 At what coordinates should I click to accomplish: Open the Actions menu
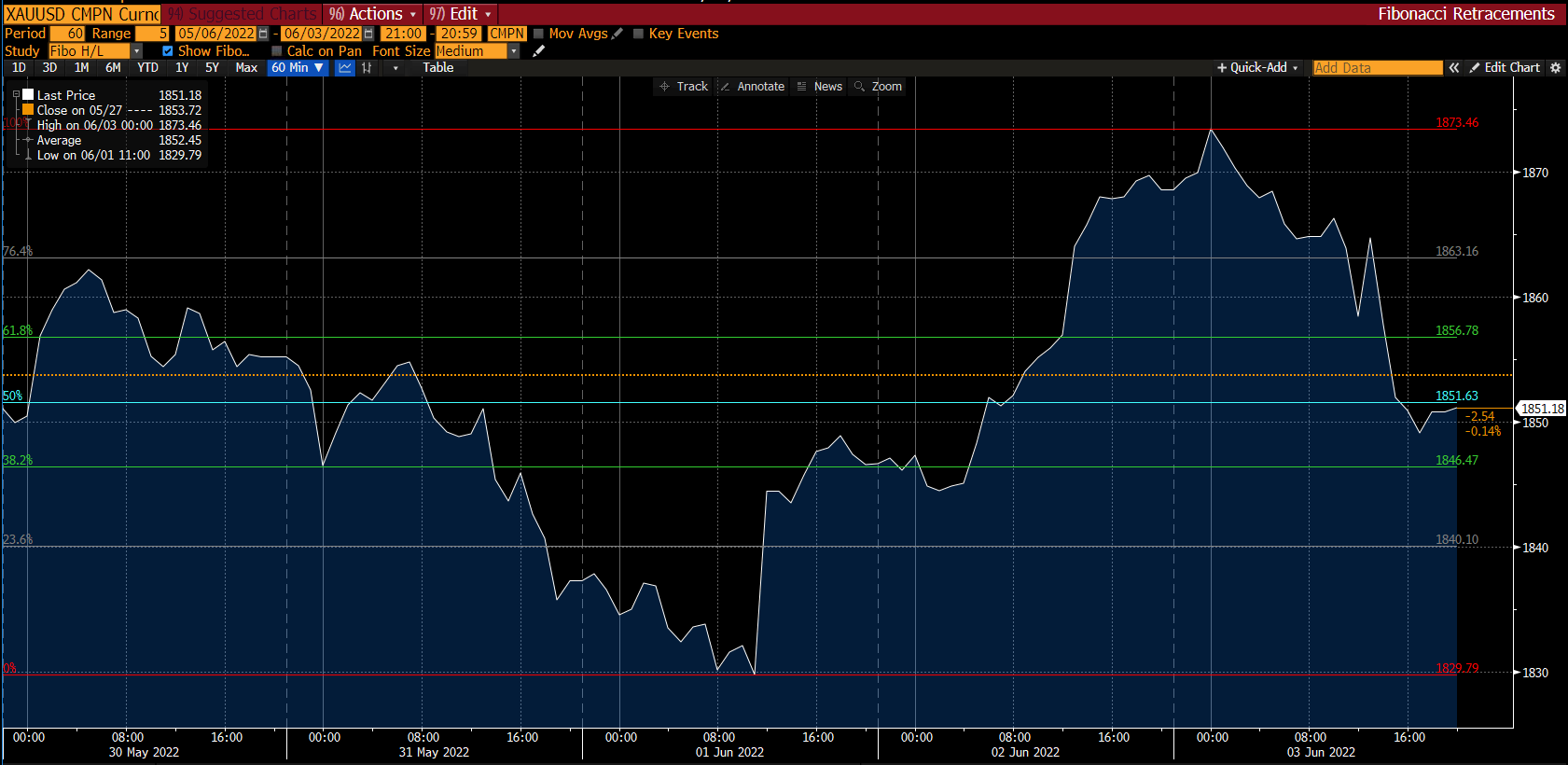pyautogui.click(x=374, y=14)
